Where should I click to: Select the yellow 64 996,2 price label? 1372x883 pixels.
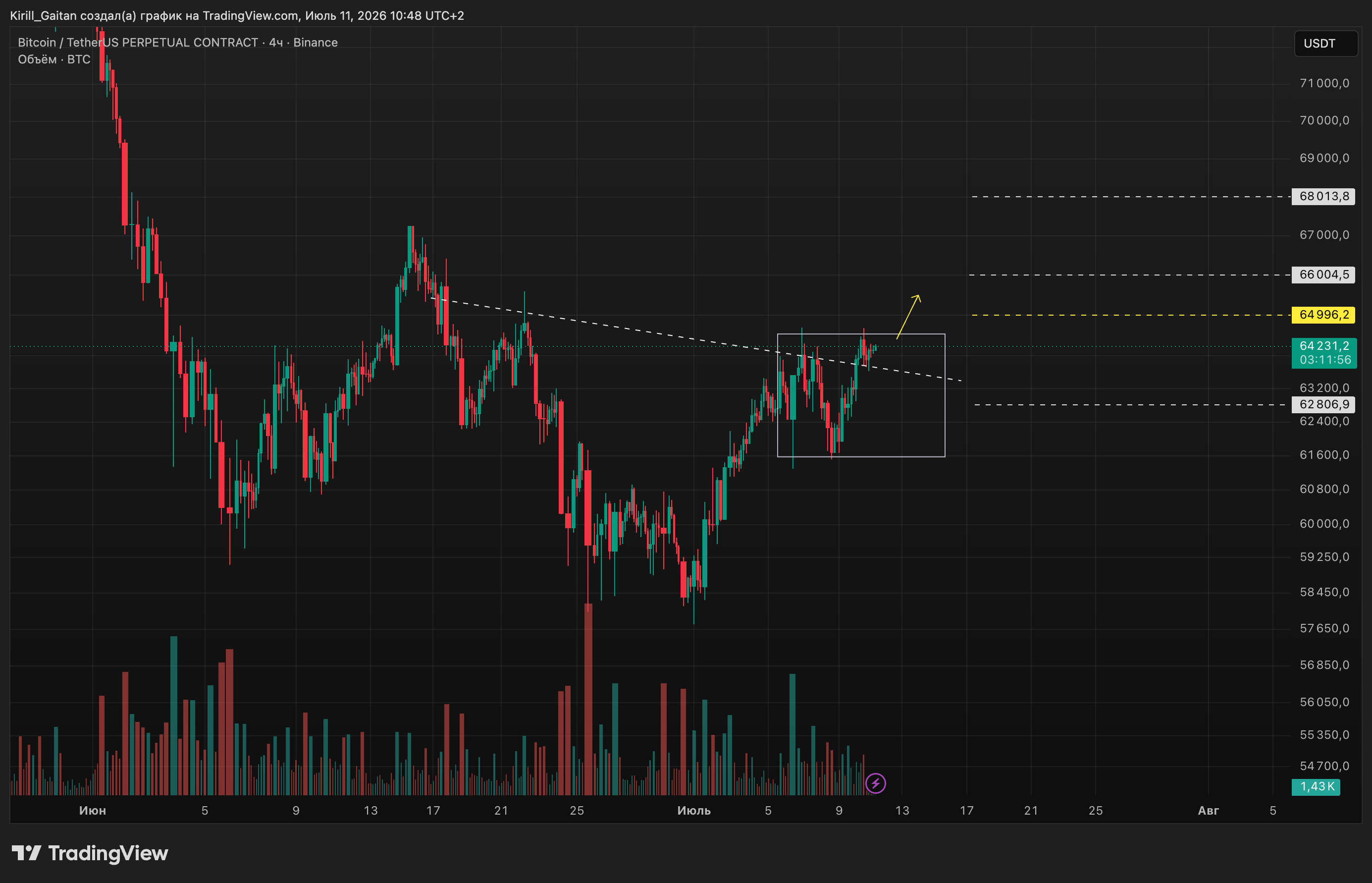click(1323, 315)
